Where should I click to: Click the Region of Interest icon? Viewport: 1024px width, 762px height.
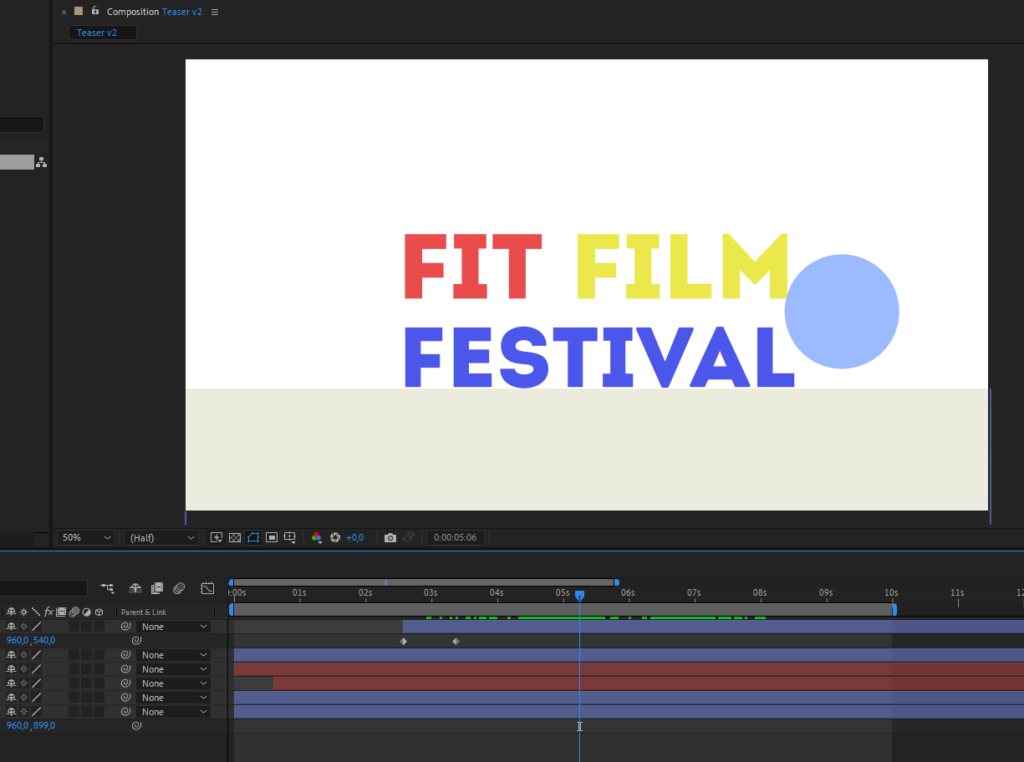271,538
